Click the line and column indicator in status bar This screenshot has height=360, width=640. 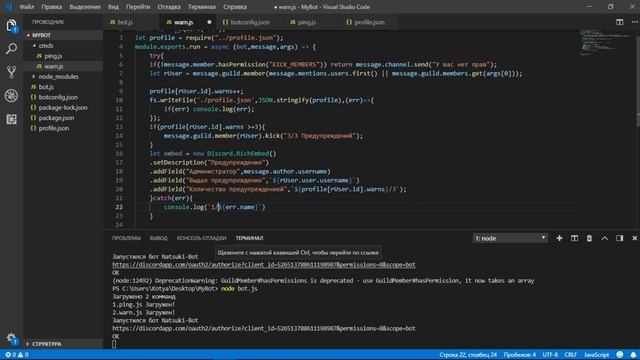point(468,355)
